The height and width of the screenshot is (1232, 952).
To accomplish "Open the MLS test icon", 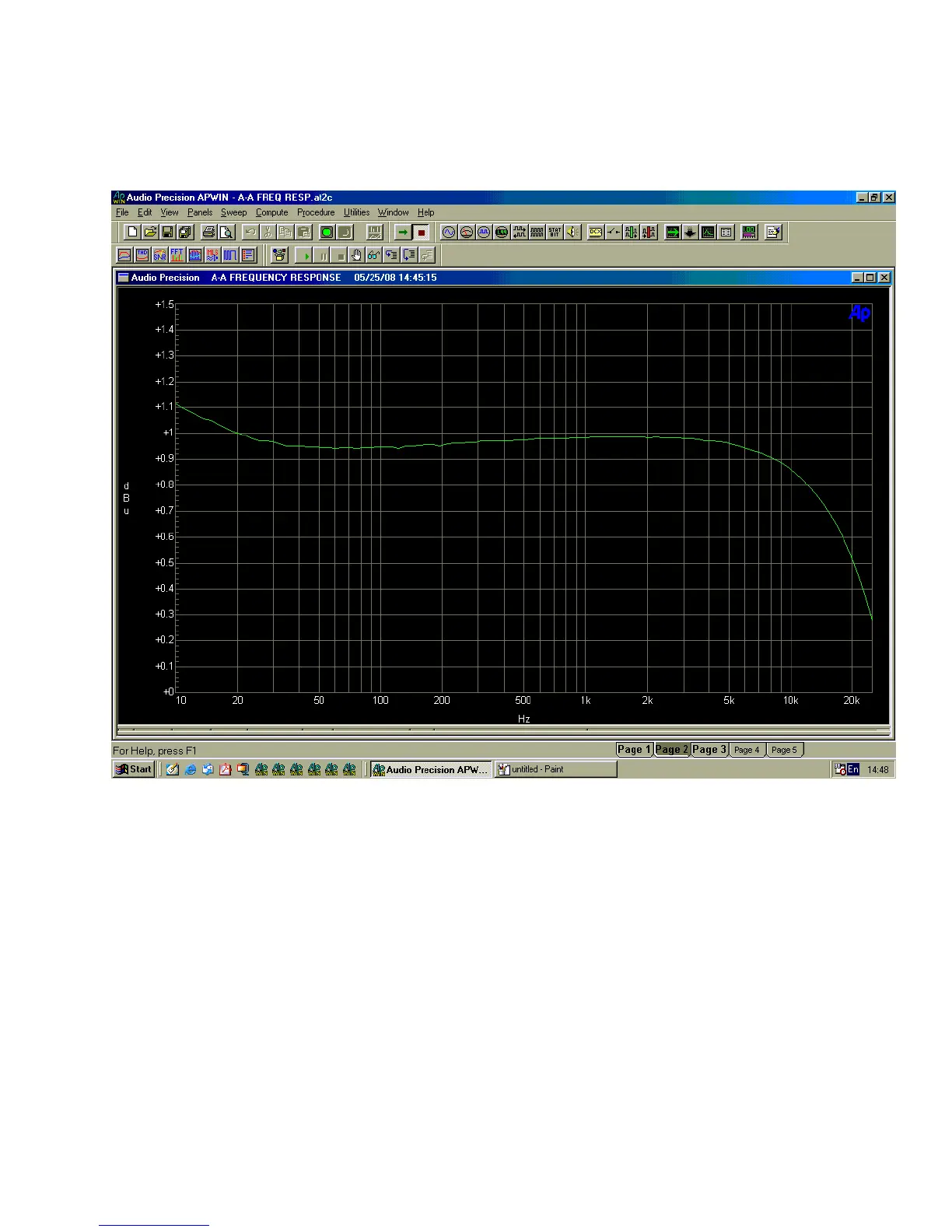I will (212, 255).
